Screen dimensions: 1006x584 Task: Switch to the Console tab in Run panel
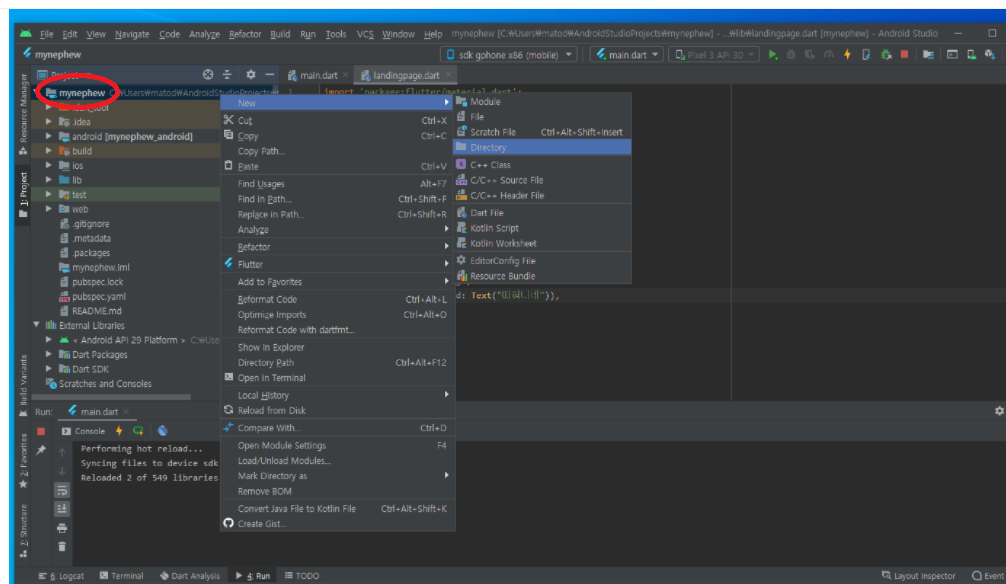pyautogui.click(x=83, y=431)
